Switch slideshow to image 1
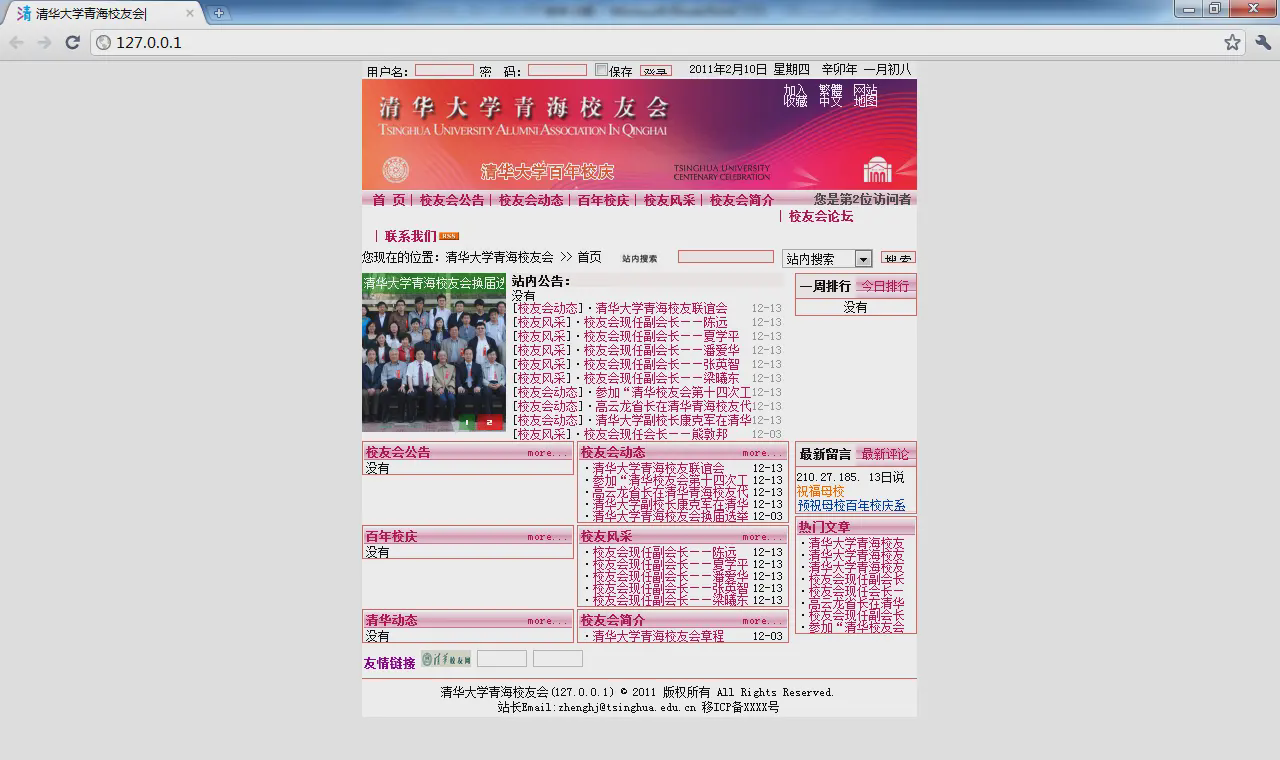 click(467, 423)
